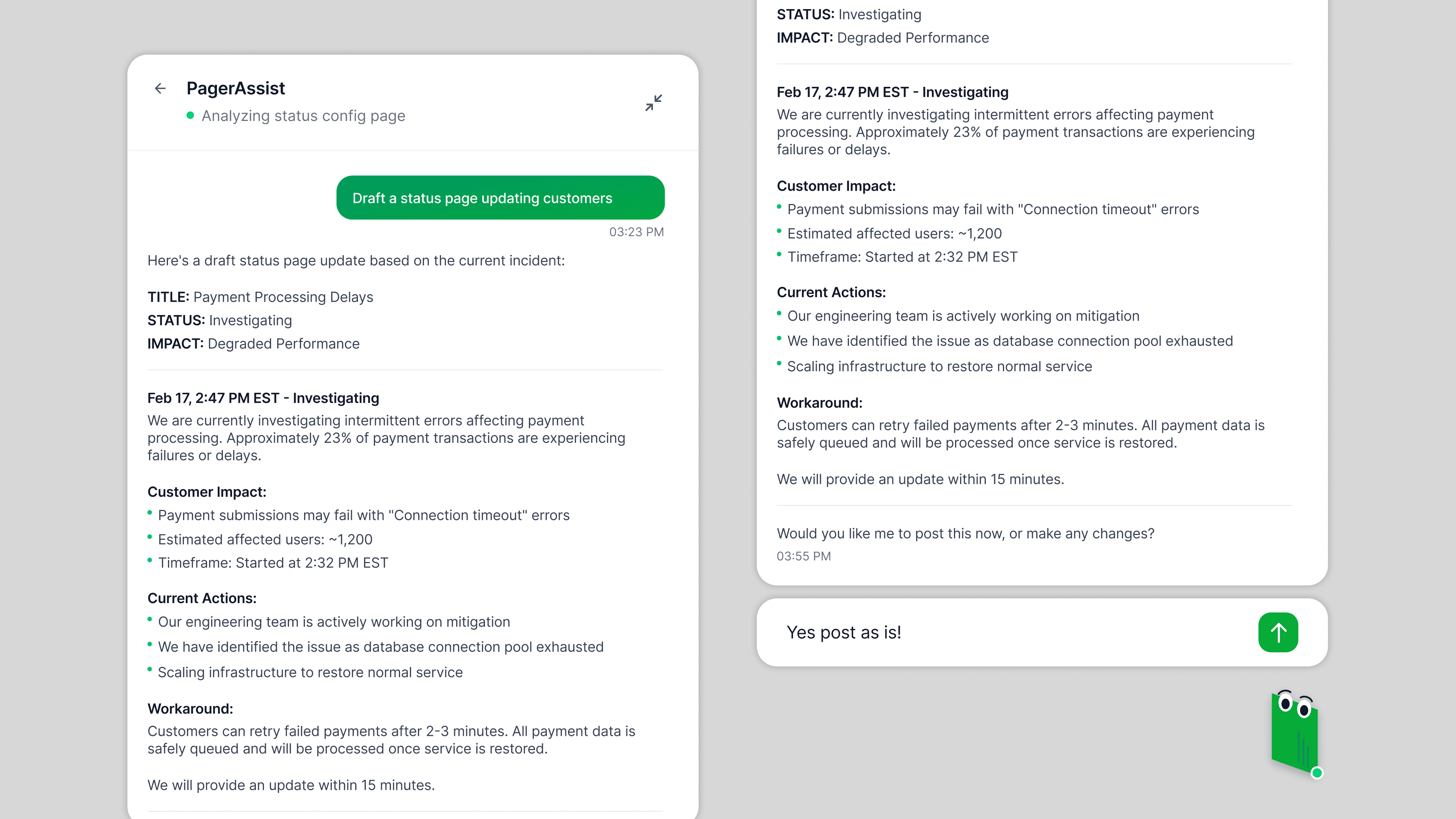Select the PagerAssist header title

(236, 88)
